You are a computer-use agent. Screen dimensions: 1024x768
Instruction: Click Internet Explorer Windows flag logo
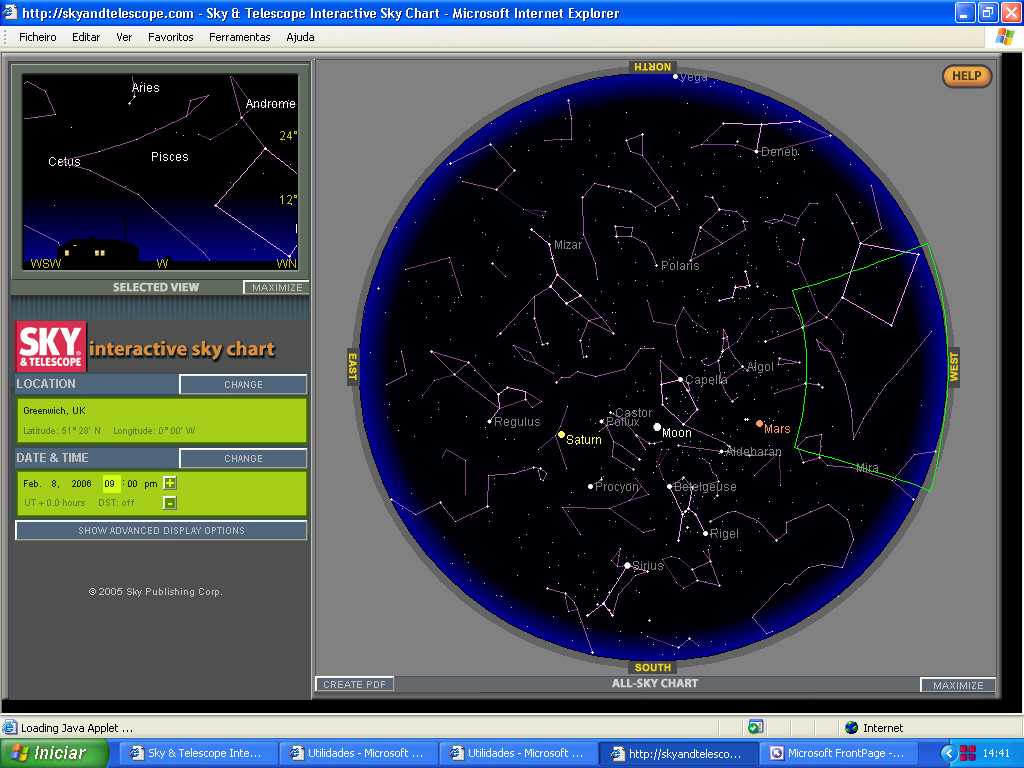[1004, 37]
